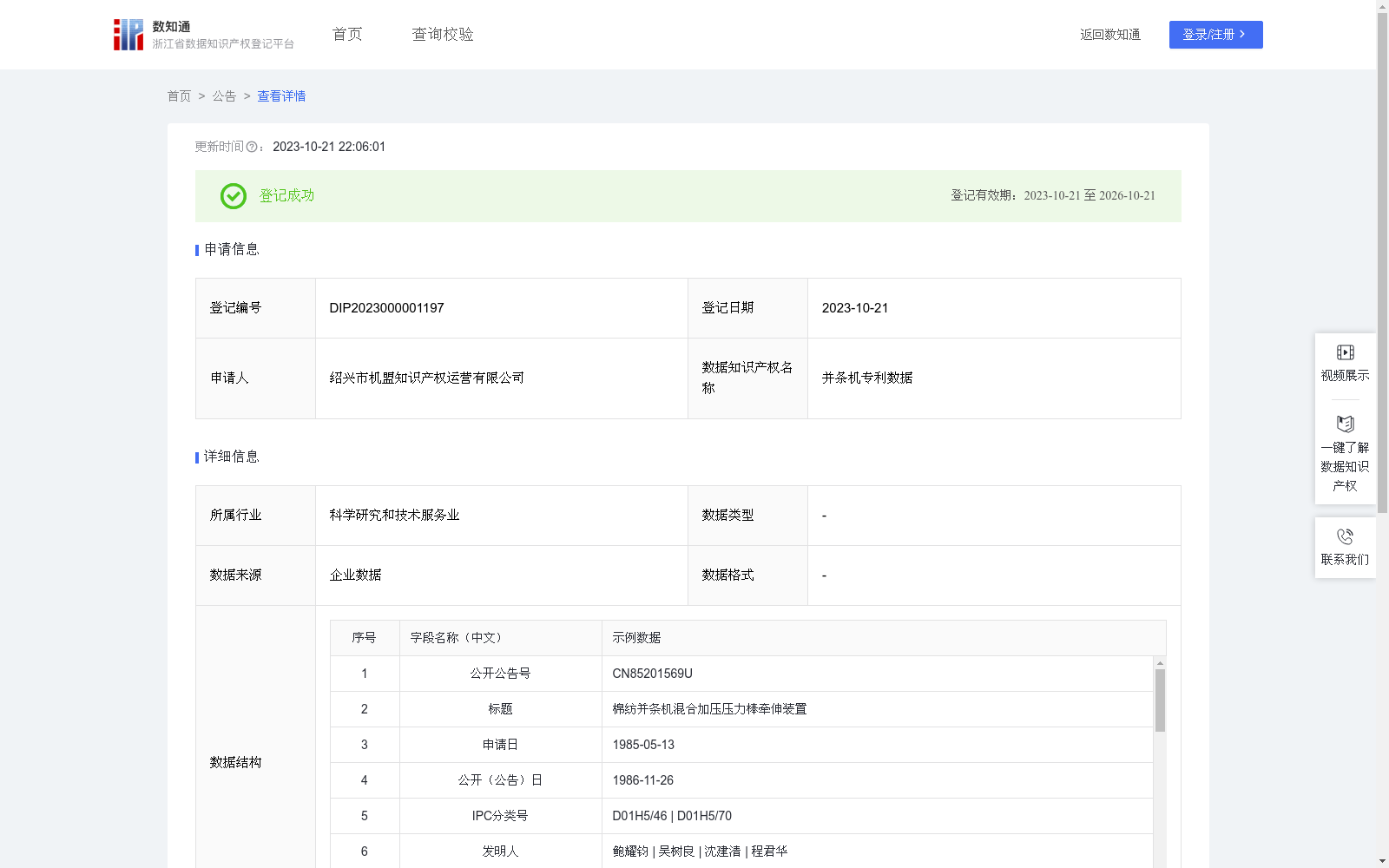Click 科学研究和技术服务业 industry value

pyautogui.click(x=395, y=516)
